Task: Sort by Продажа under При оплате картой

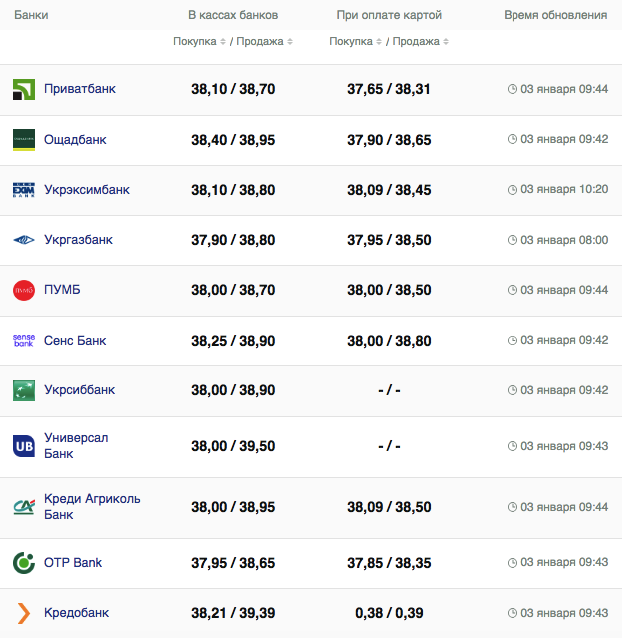Action: pyautogui.click(x=420, y=42)
